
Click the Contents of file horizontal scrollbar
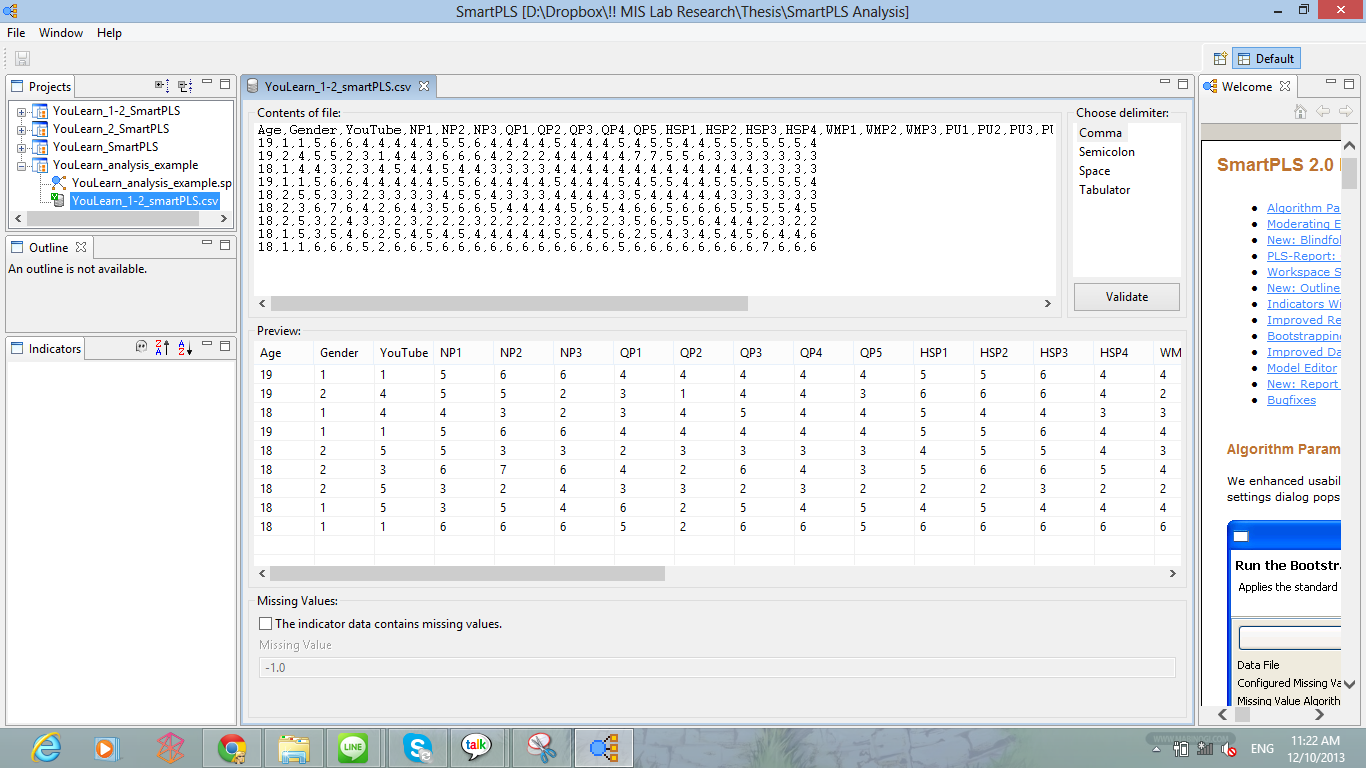[509, 303]
